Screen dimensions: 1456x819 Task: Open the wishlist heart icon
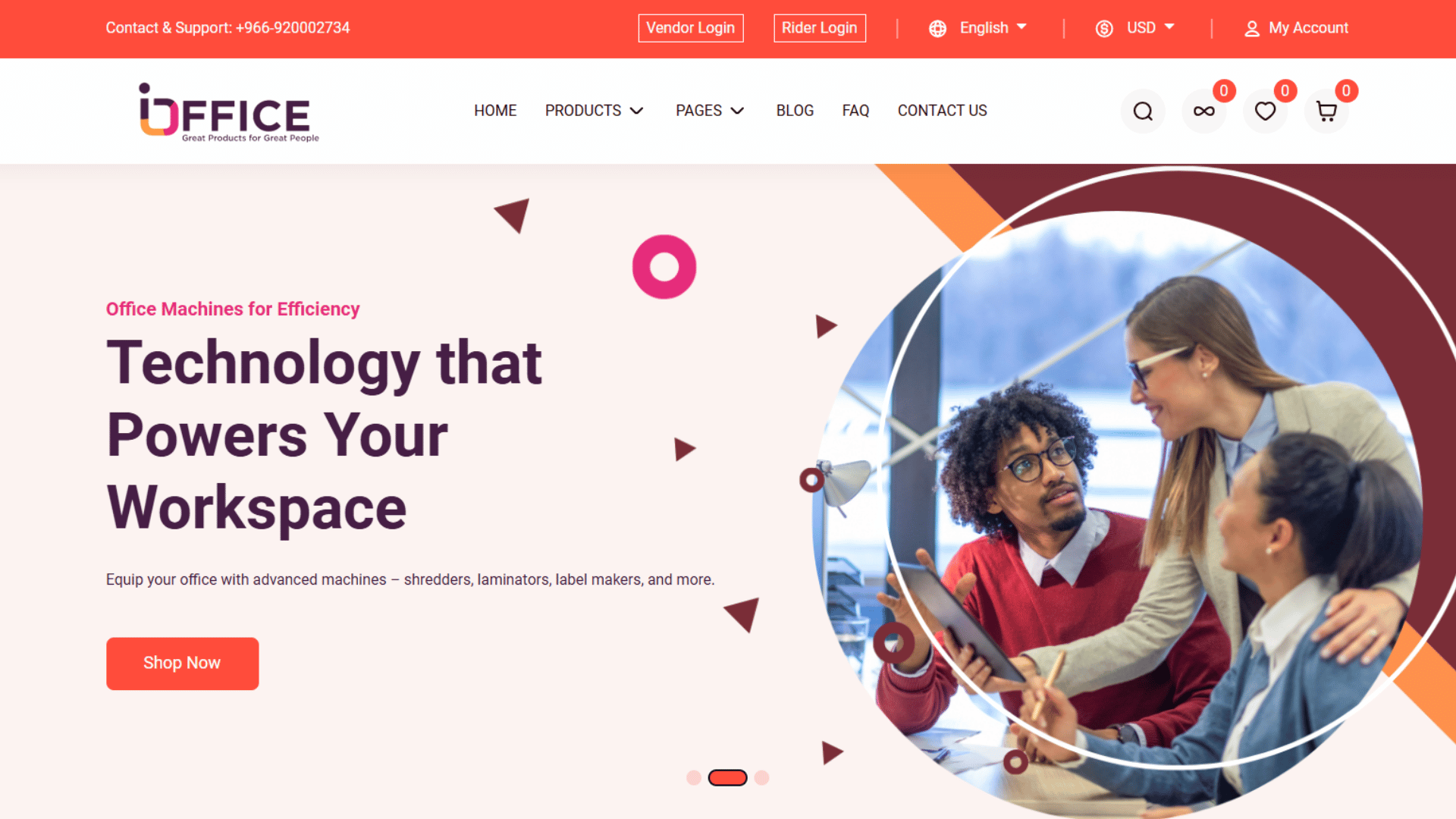1265,111
